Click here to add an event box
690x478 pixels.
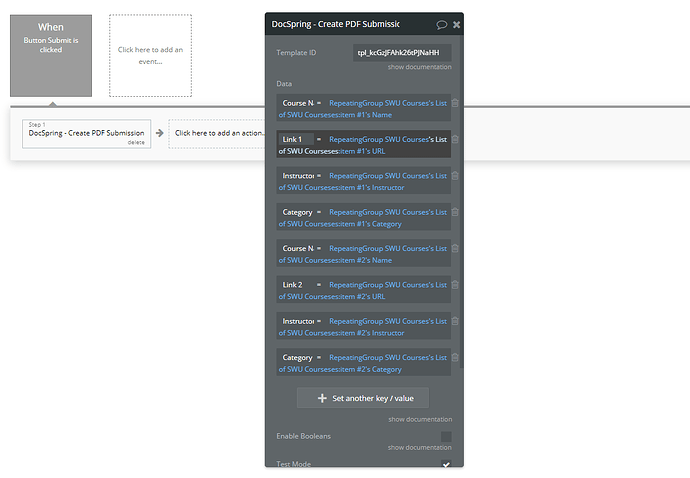pyautogui.click(x=150, y=55)
